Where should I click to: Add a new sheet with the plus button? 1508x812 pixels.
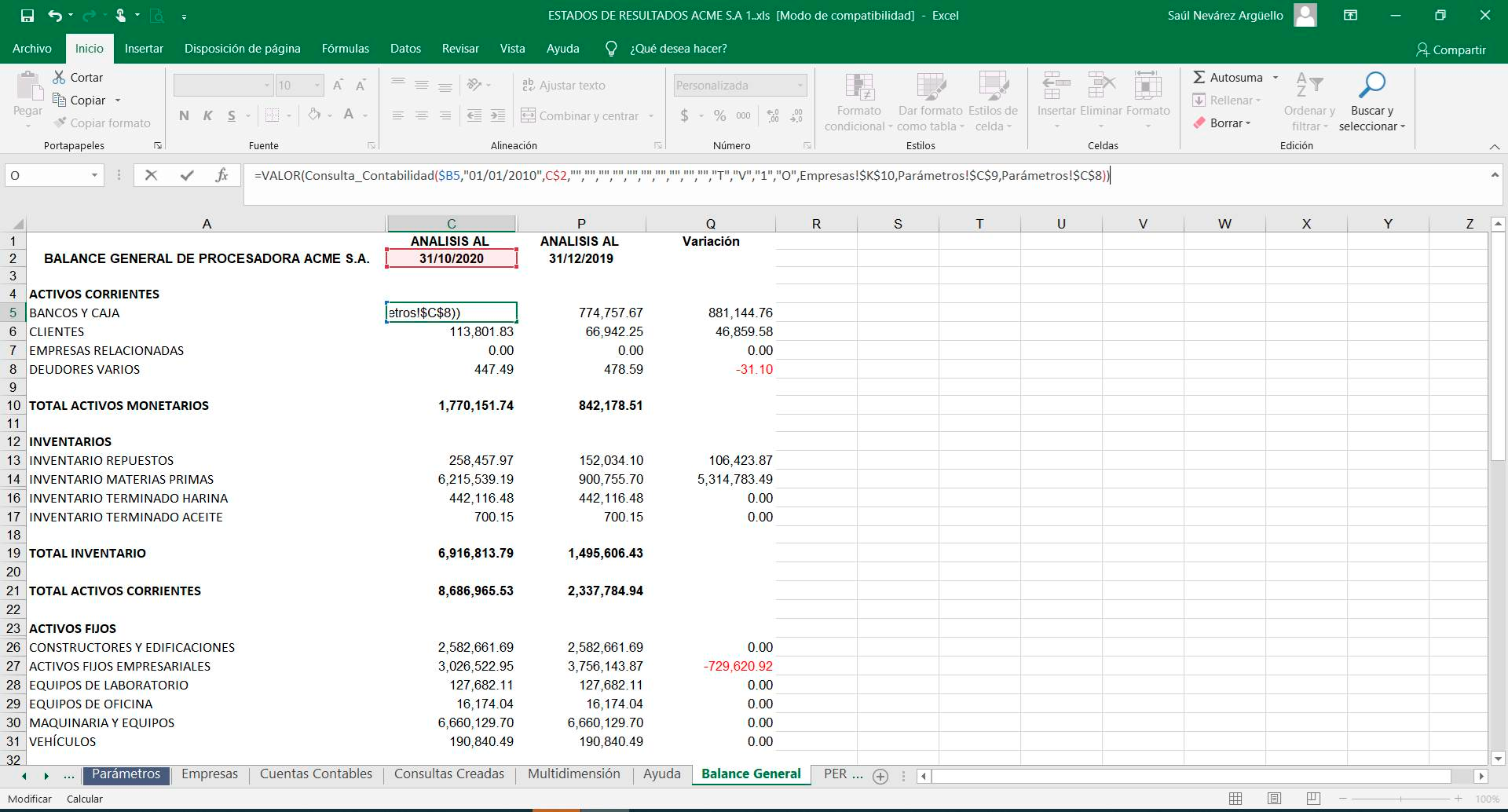pyautogui.click(x=880, y=776)
